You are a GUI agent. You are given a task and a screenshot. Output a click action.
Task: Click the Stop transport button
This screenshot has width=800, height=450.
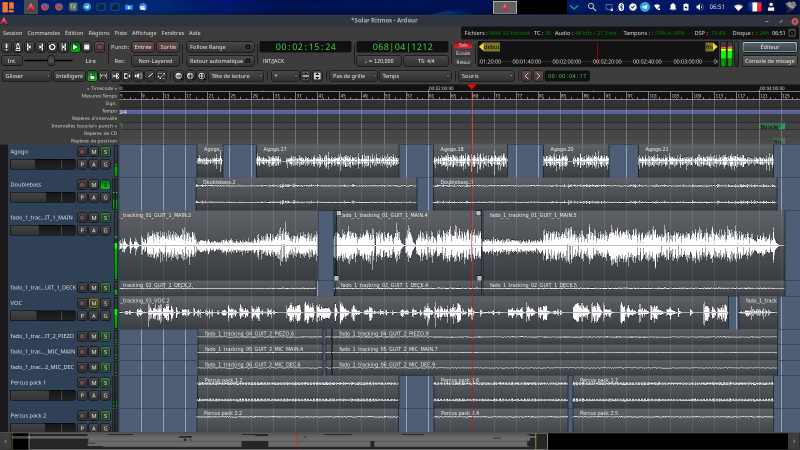pyautogui.click(x=87, y=47)
